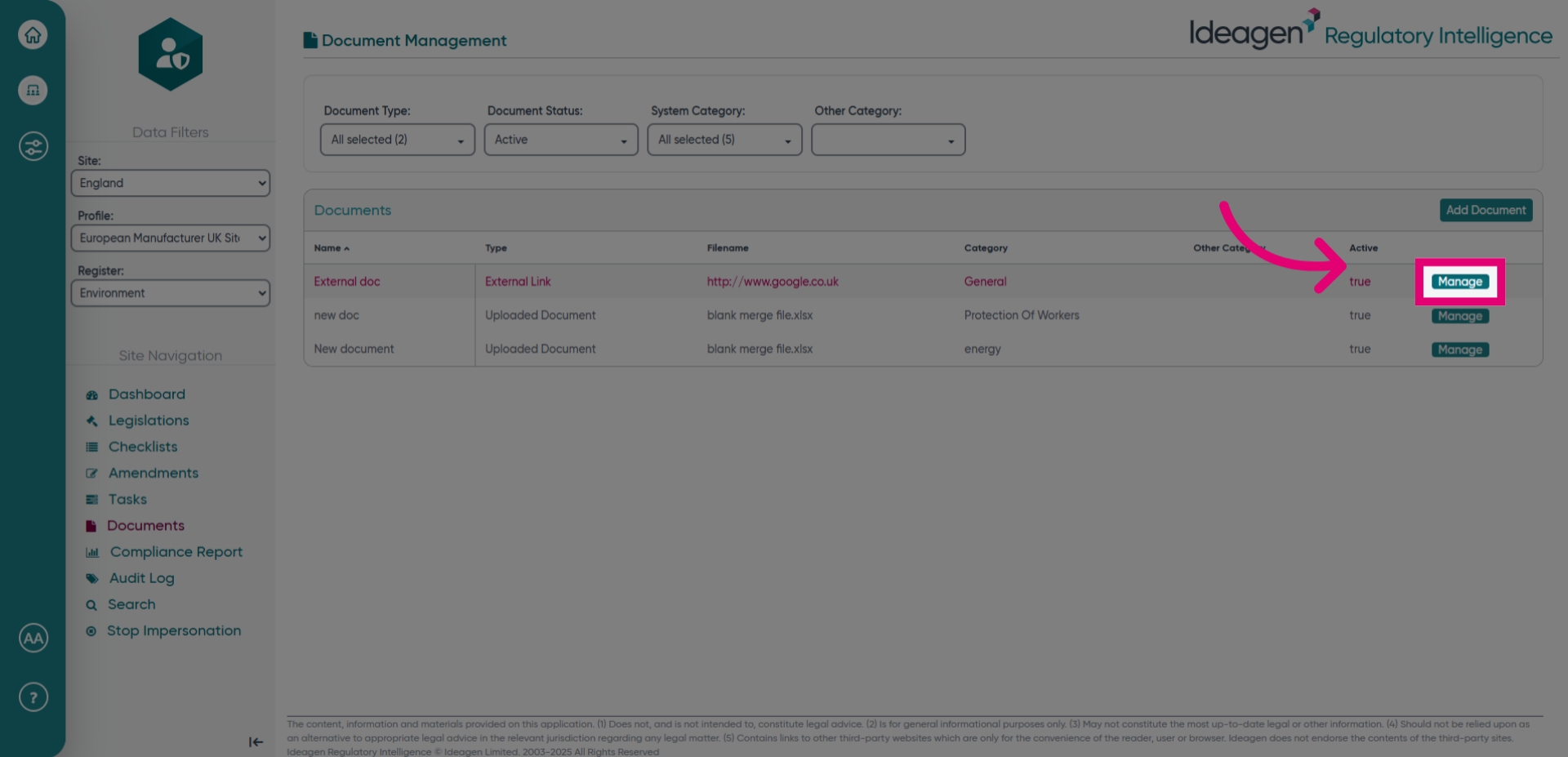
Task: Click Manage for new doc row
Action: [1460, 316]
